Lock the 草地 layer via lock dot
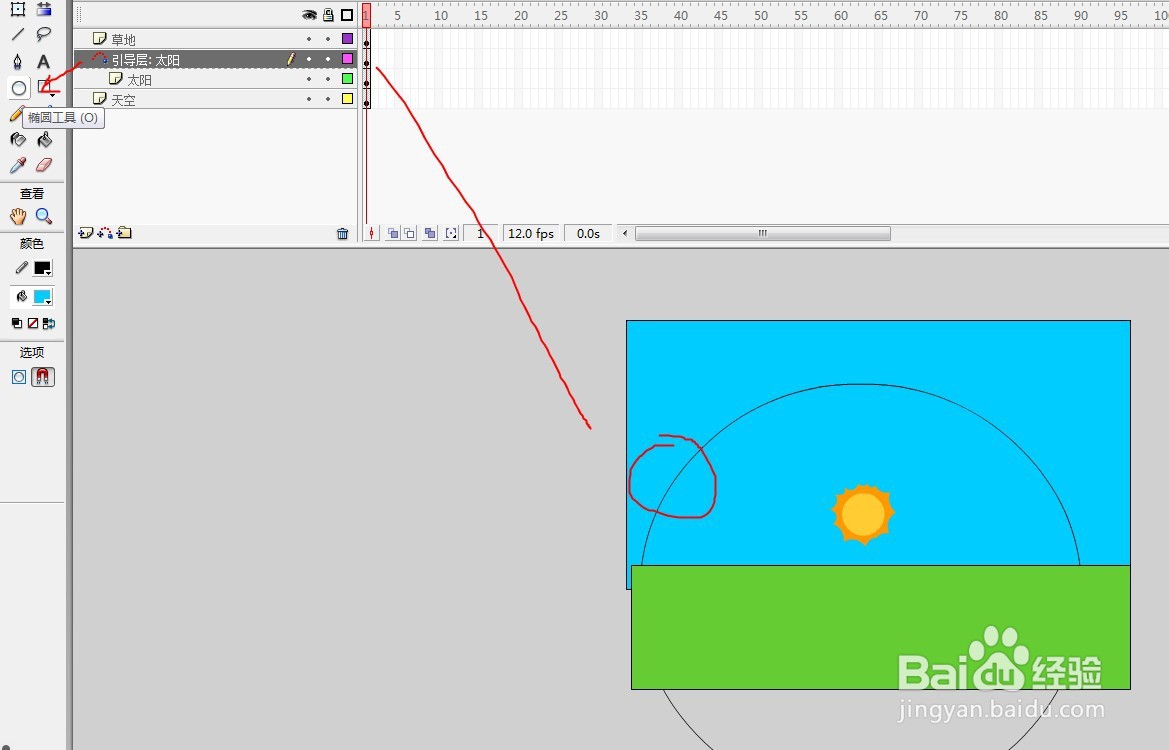 click(328, 39)
